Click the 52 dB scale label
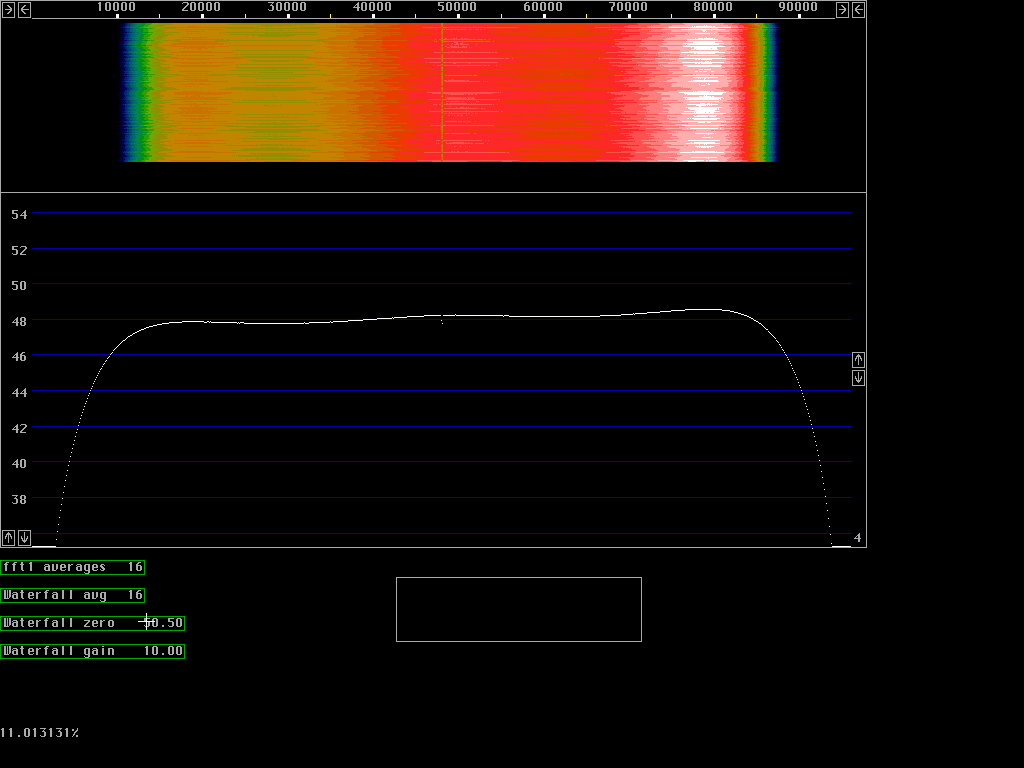Viewport: 1024px width, 768px height. (20, 250)
